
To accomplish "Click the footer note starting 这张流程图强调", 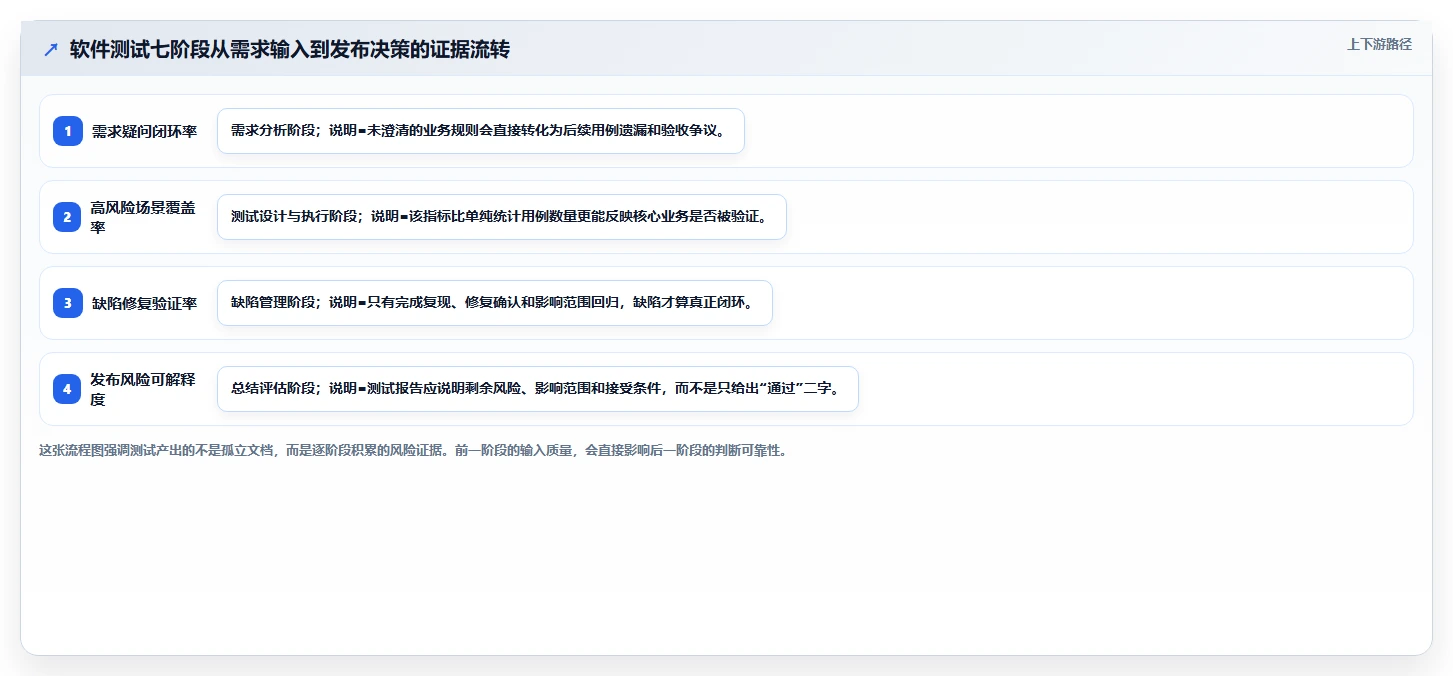I will tap(413, 451).
